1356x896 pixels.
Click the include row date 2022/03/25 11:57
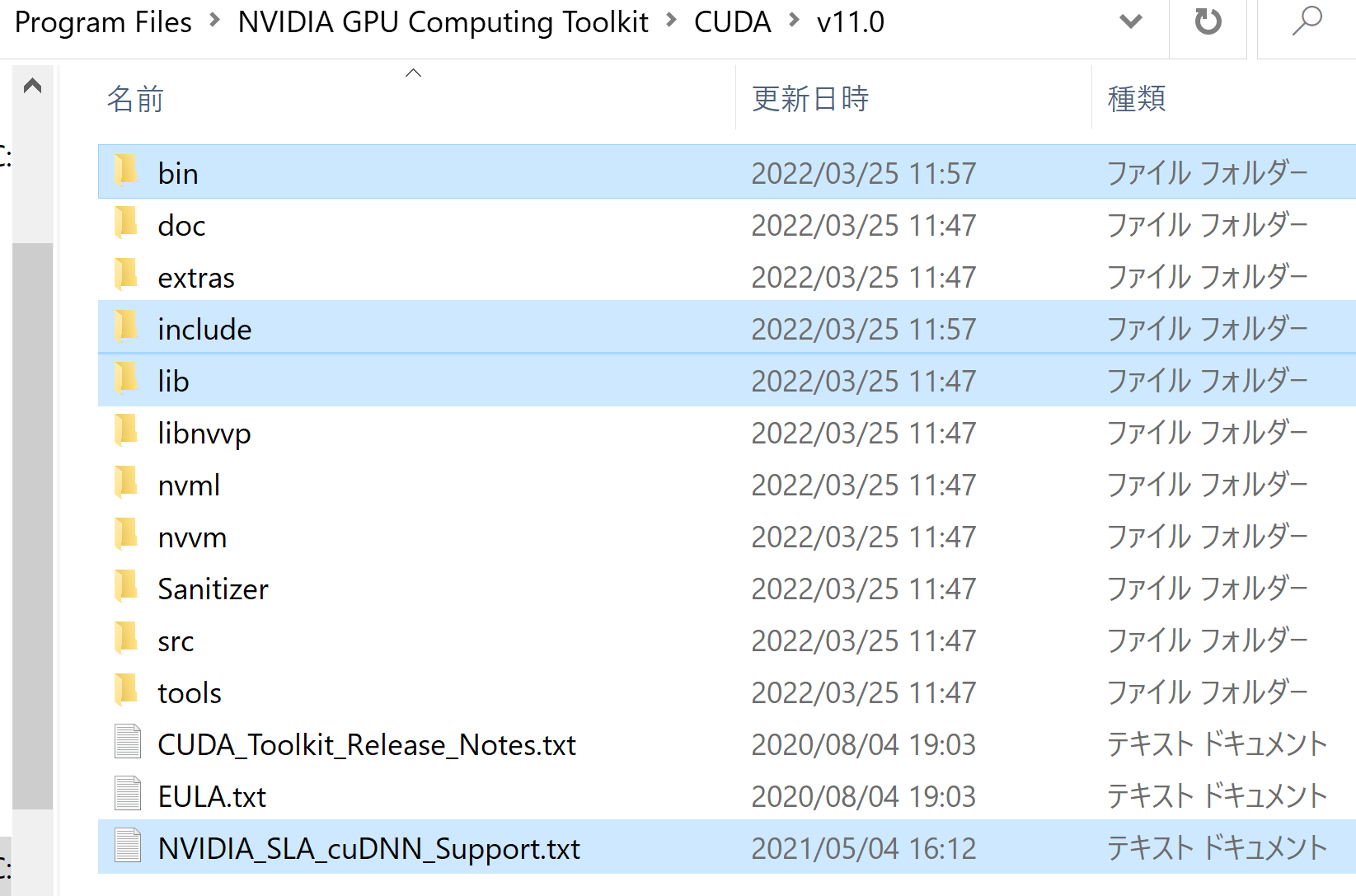click(x=863, y=329)
